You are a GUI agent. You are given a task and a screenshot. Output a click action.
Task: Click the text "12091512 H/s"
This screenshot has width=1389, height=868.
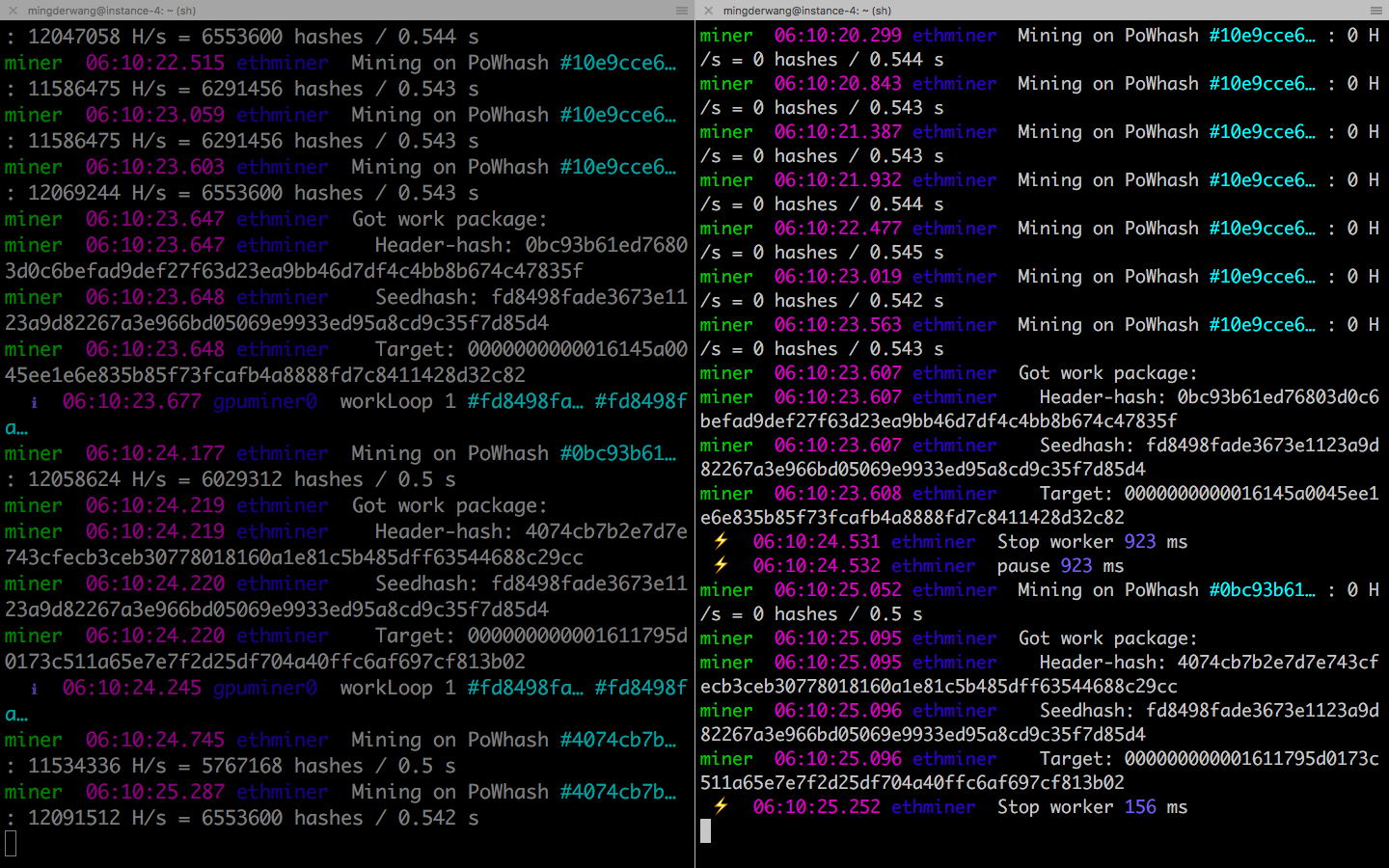click(x=97, y=818)
